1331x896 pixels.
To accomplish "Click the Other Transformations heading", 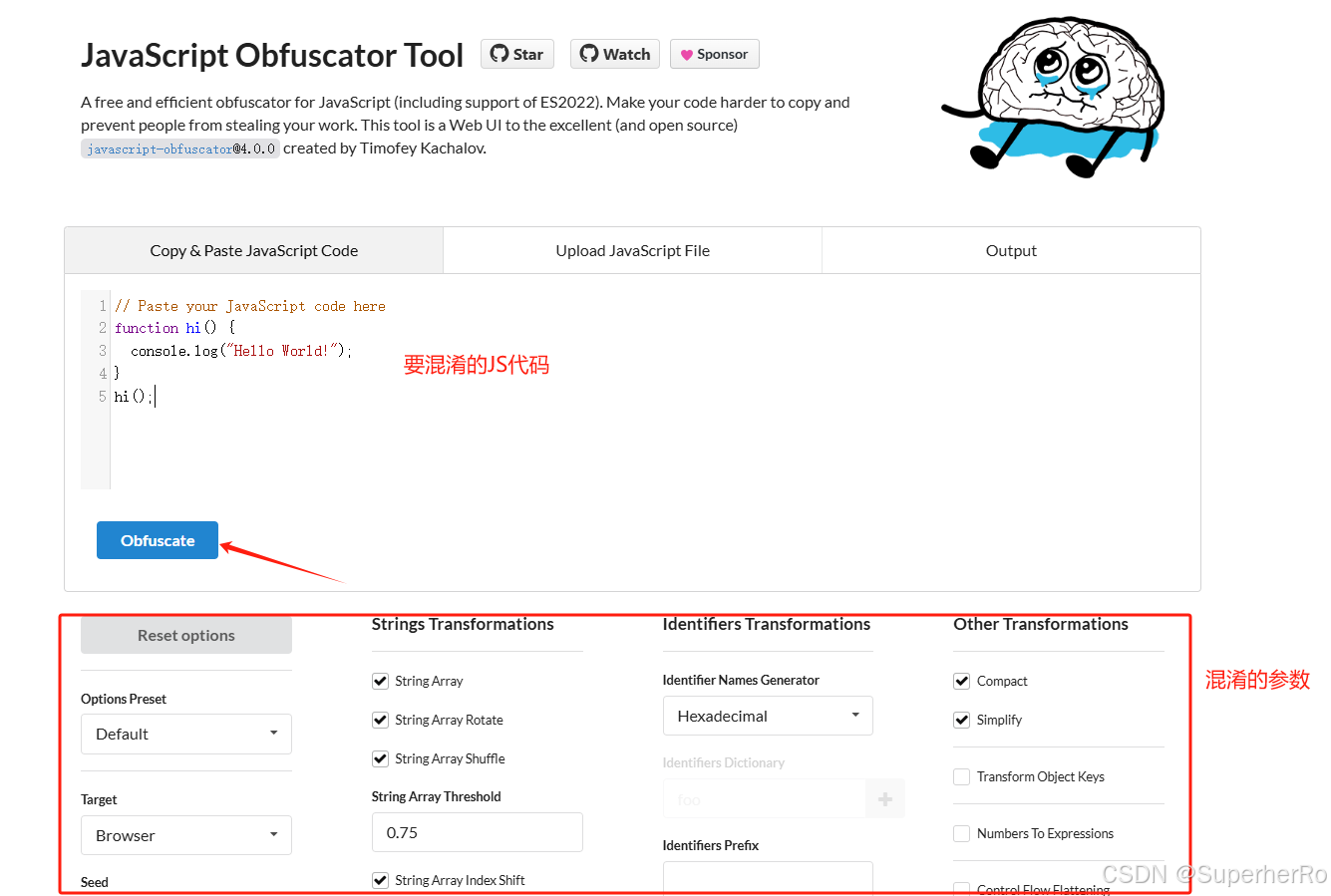I will tap(1041, 624).
